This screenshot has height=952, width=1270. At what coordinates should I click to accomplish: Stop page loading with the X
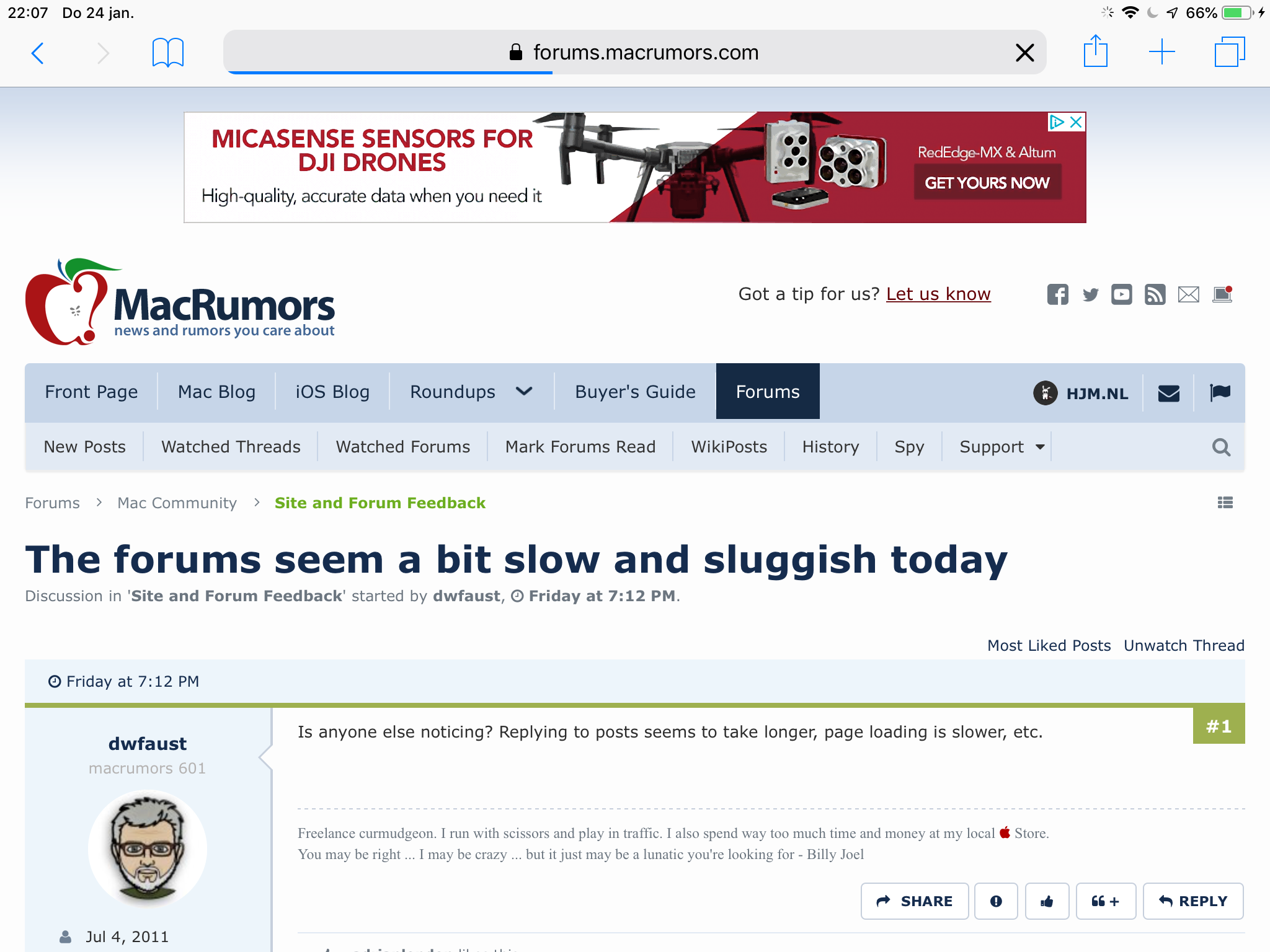(x=1024, y=53)
